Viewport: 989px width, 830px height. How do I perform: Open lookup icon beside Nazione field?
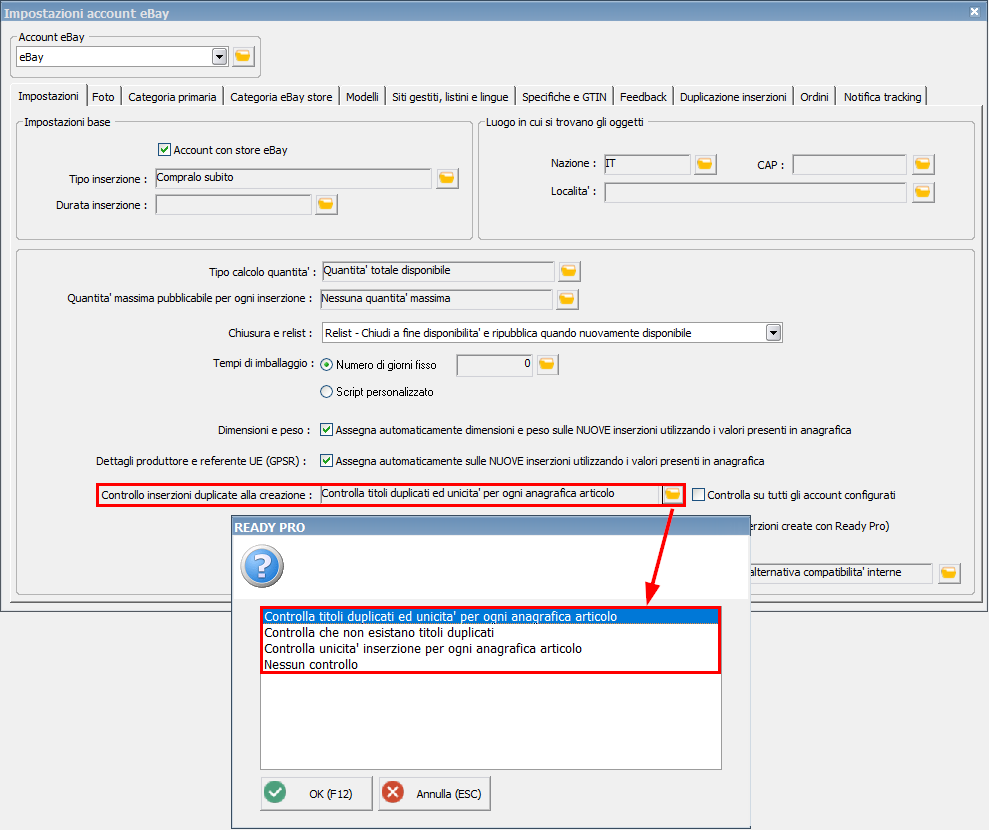pos(705,165)
